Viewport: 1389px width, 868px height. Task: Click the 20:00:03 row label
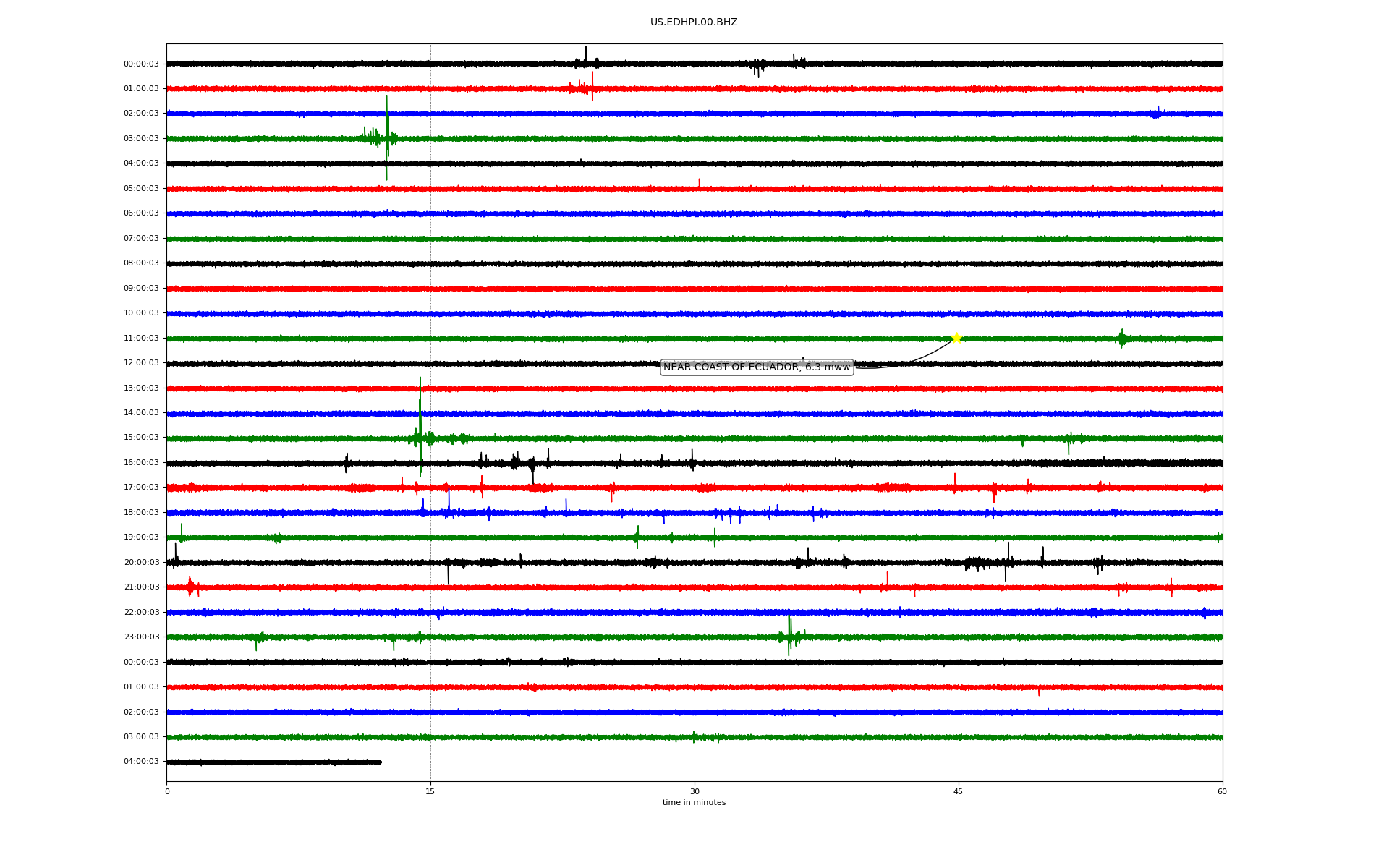tap(141, 563)
